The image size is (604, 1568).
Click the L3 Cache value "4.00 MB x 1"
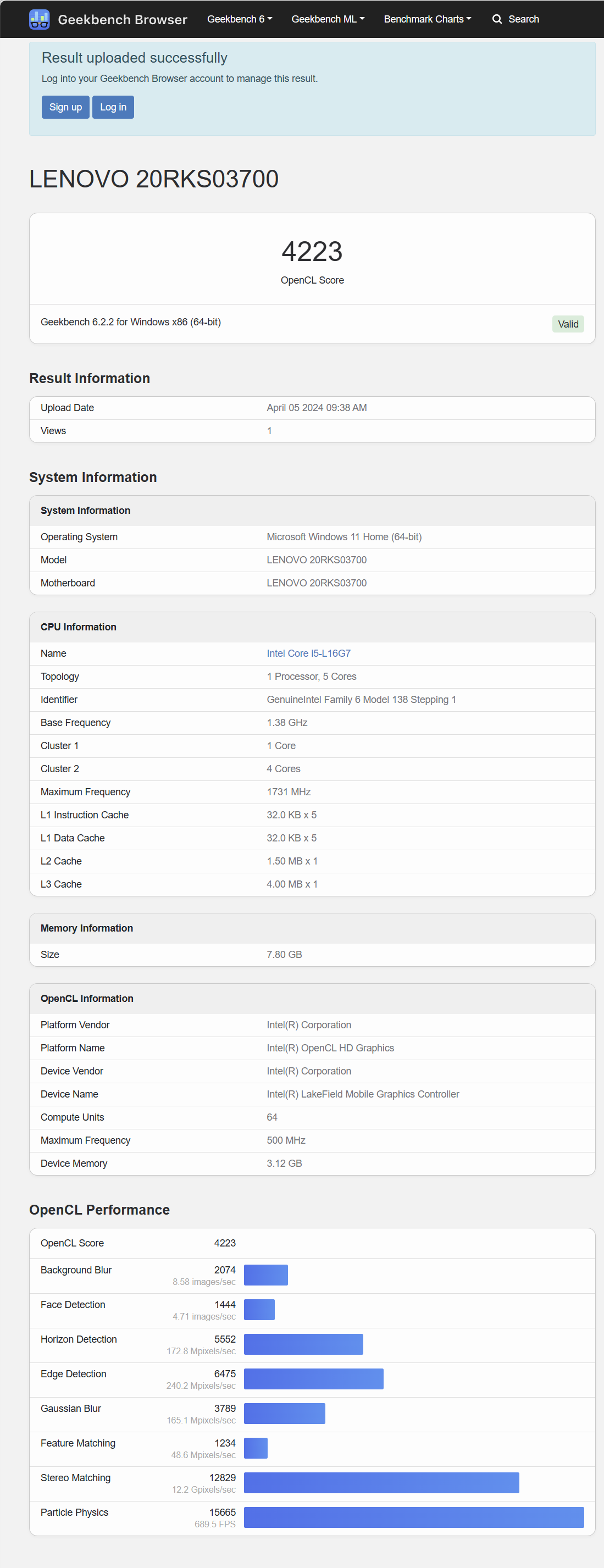(x=292, y=884)
